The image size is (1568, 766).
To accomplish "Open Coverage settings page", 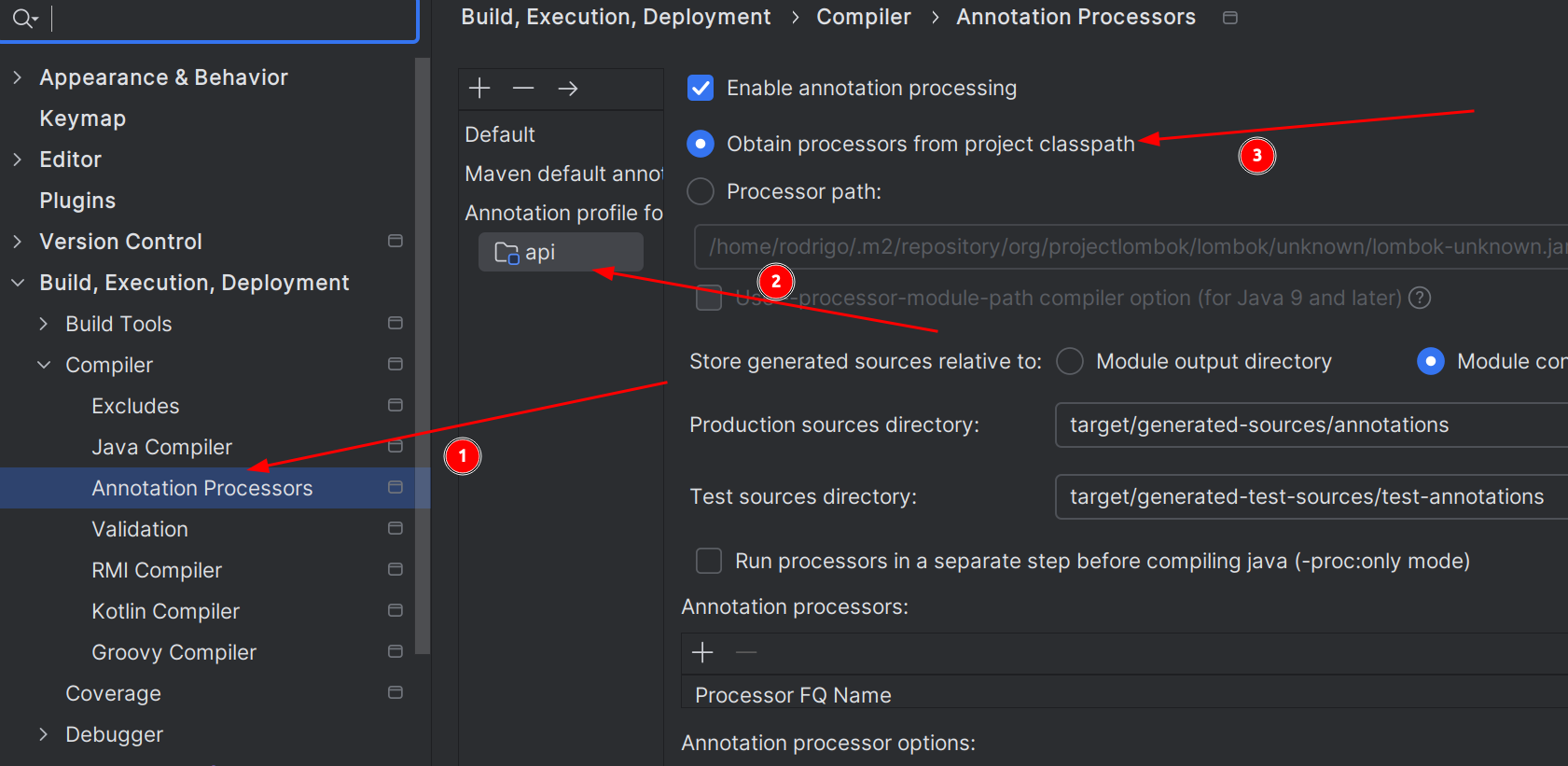I will (x=113, y=693).
